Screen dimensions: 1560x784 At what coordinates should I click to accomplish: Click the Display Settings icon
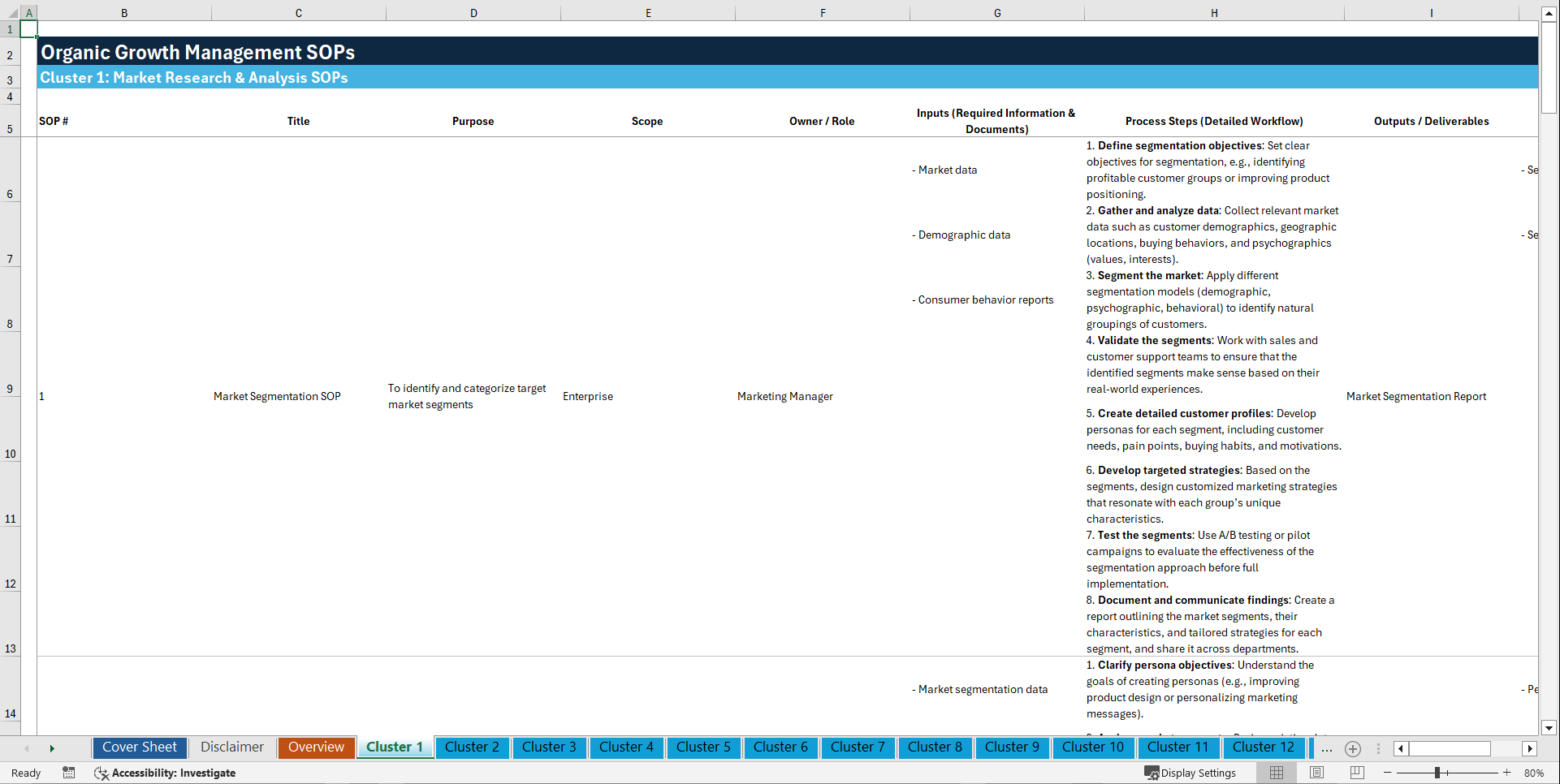coord(1152,773)
